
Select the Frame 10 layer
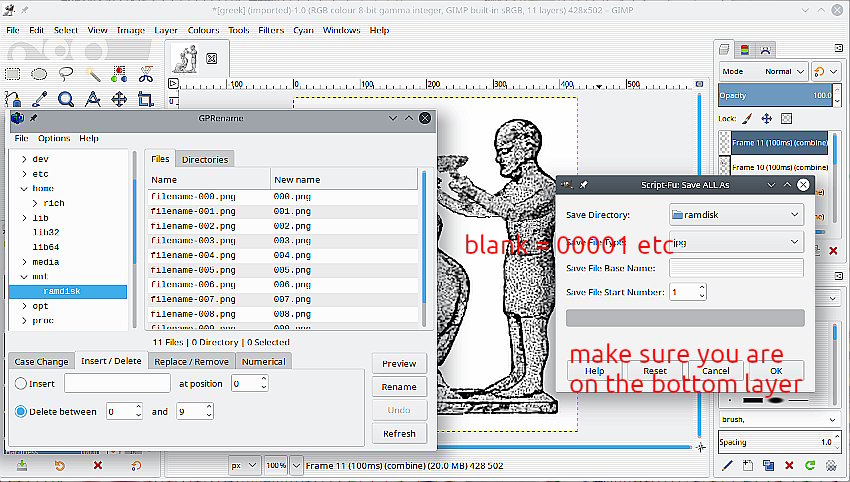coord(780,168)
